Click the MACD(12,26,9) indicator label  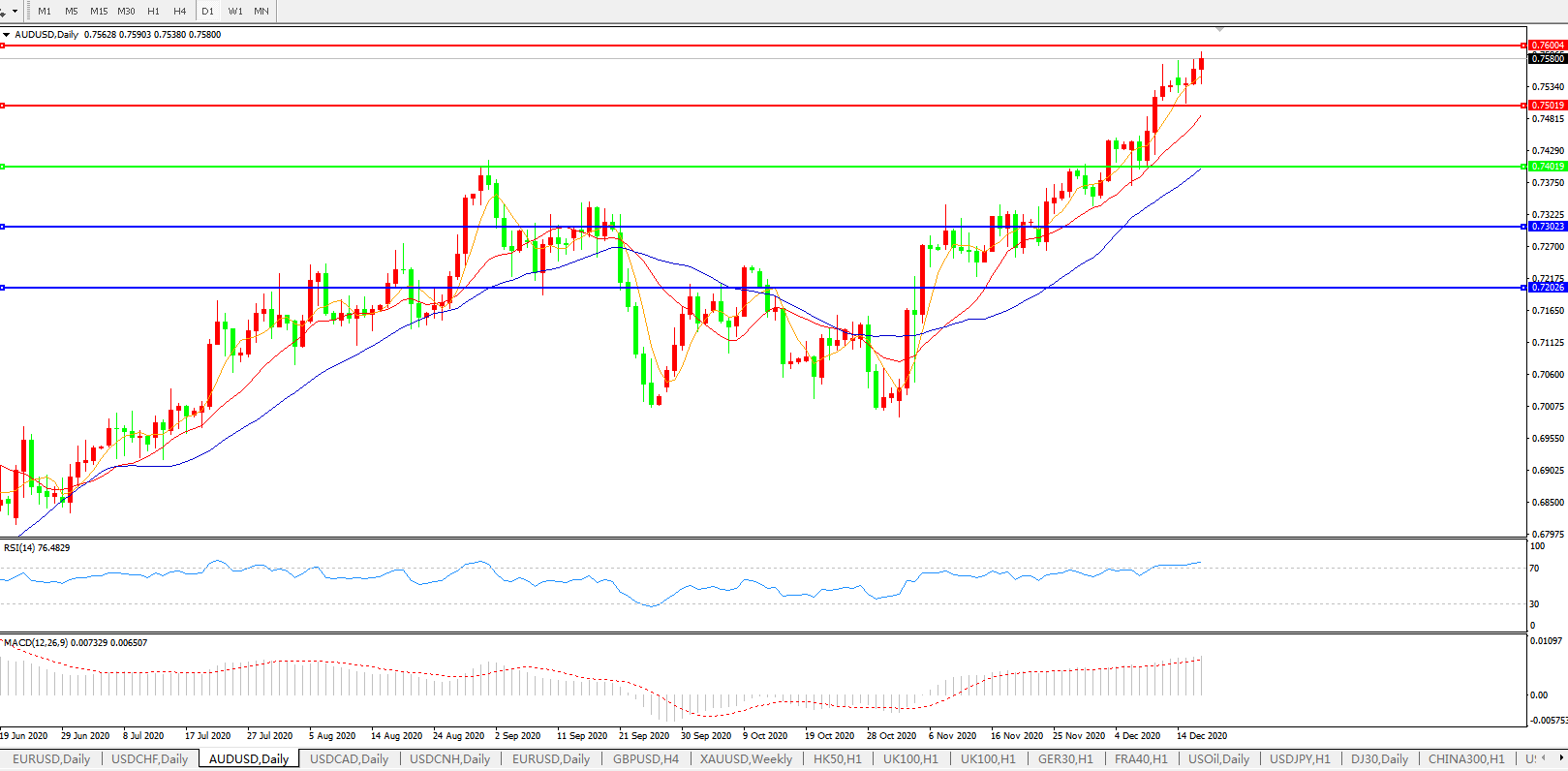(76, 642)
